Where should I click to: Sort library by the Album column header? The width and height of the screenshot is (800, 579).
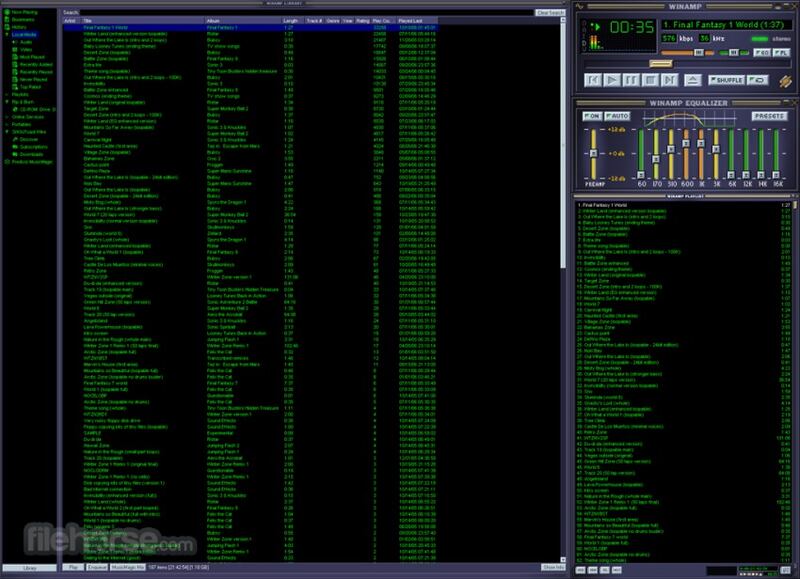tap(213, 20)
